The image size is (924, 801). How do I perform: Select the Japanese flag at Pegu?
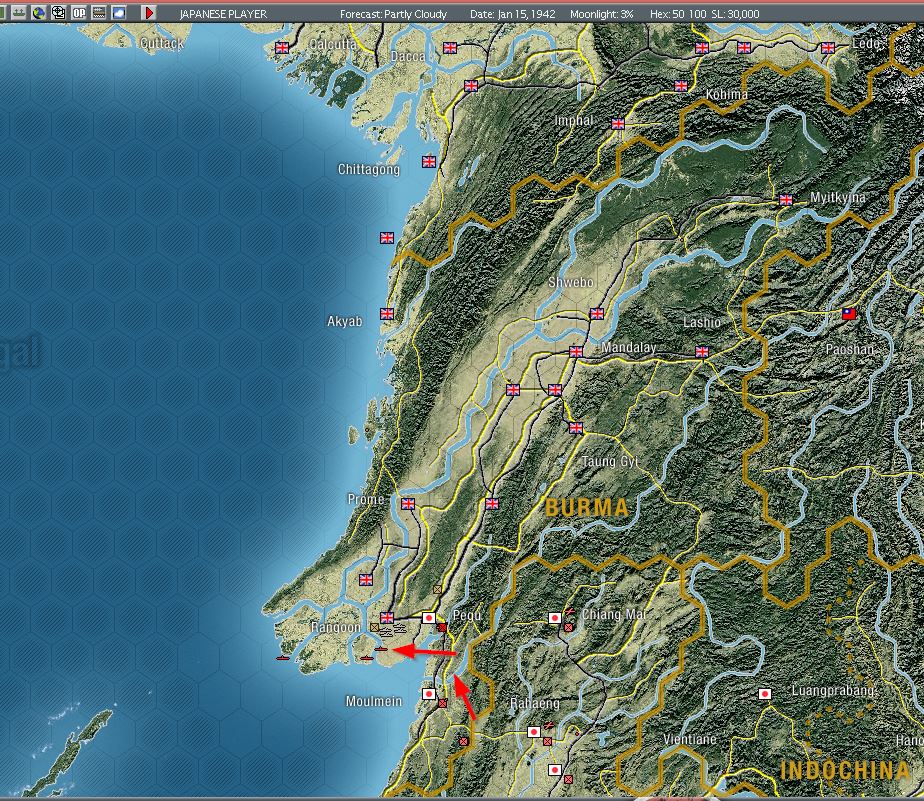click(x=429, y=618)
